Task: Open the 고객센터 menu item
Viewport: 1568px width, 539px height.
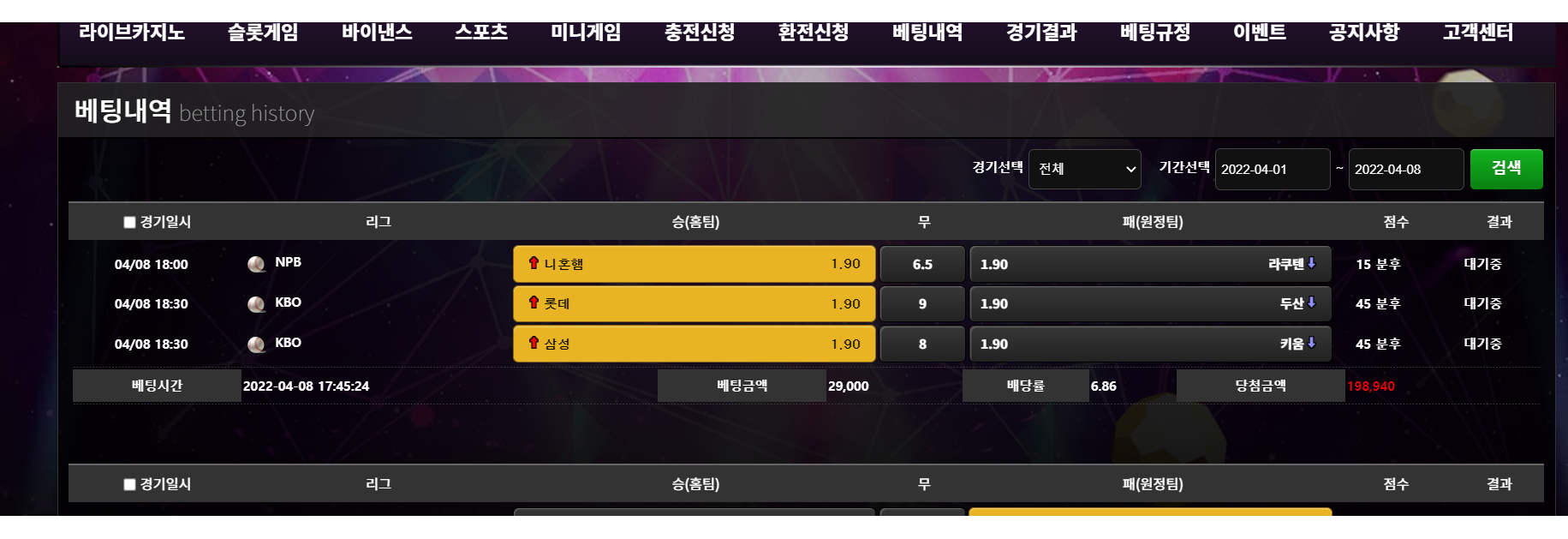Action: [x=1478, y=33]
